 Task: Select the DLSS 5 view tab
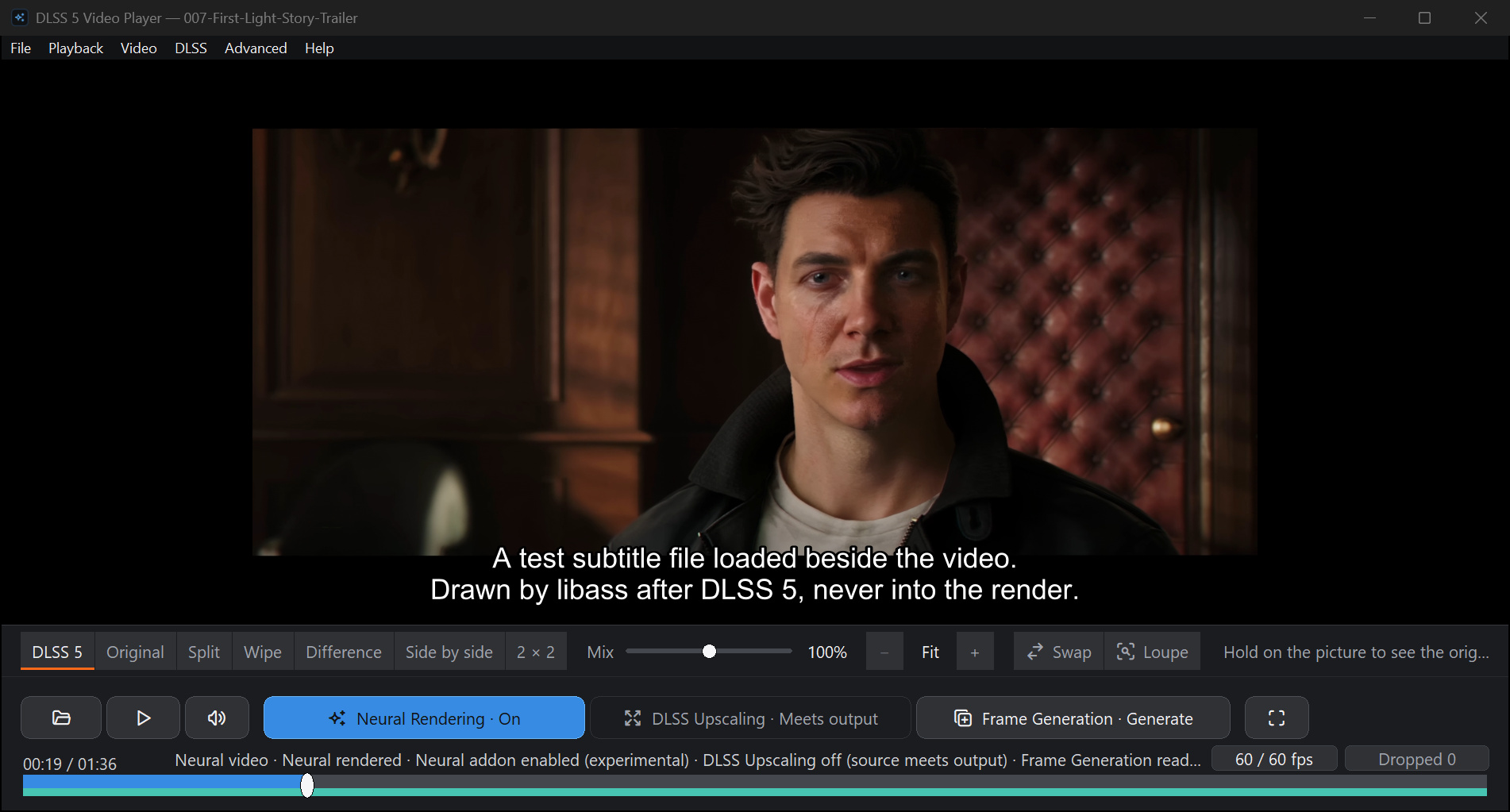pos(57,652)
